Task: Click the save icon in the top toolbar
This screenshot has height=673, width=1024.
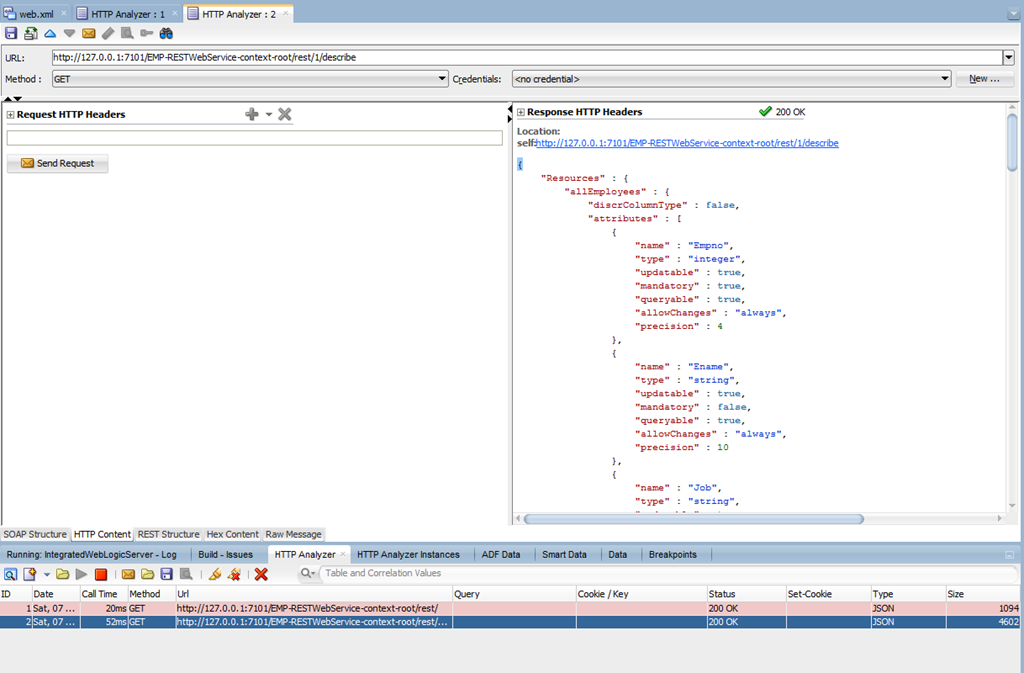Action: point(11,33)
